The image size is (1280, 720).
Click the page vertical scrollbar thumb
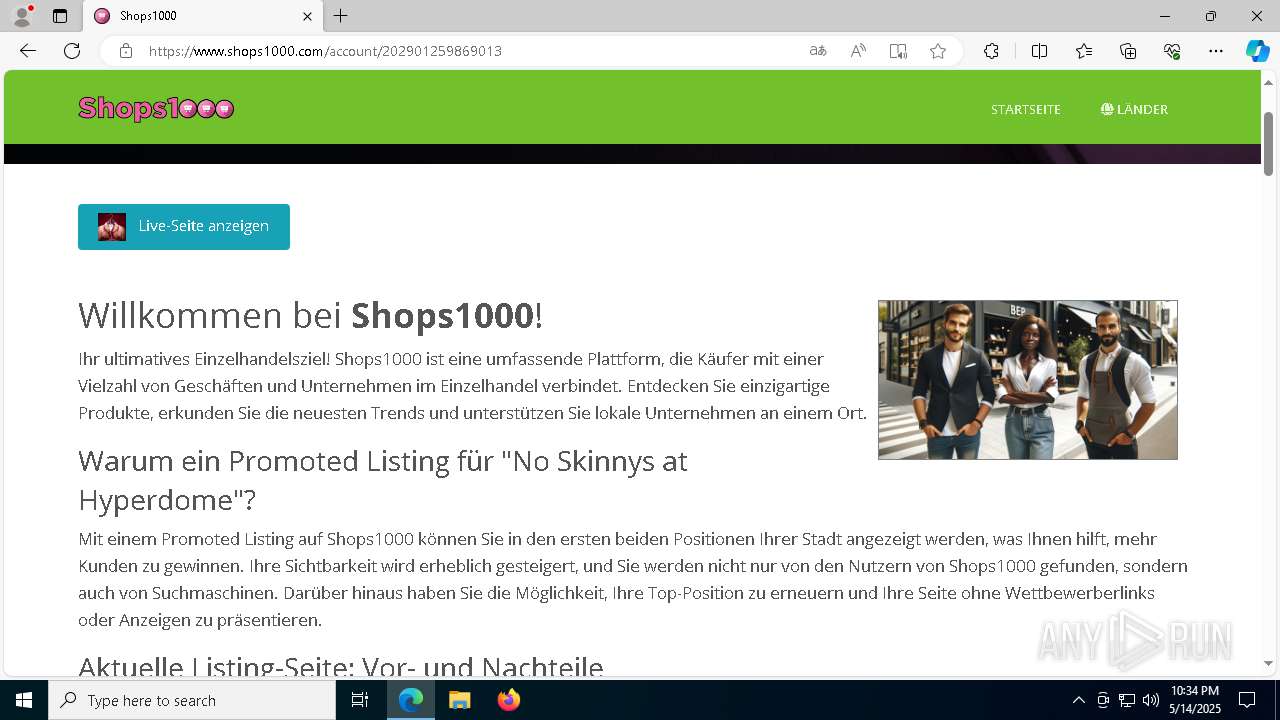click(x=1269, y=143)
